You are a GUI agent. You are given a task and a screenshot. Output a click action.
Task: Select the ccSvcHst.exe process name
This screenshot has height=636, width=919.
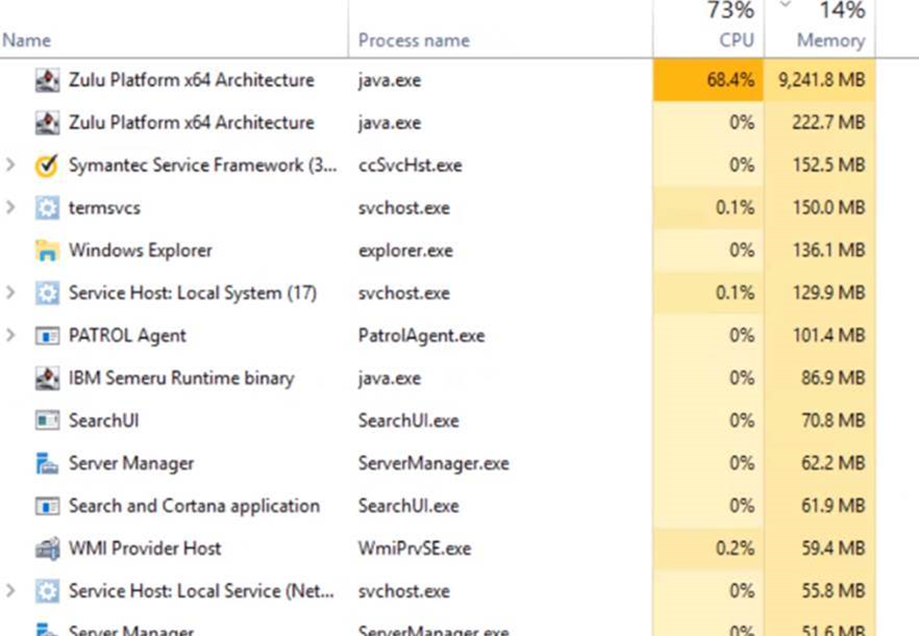coord(410,165)
